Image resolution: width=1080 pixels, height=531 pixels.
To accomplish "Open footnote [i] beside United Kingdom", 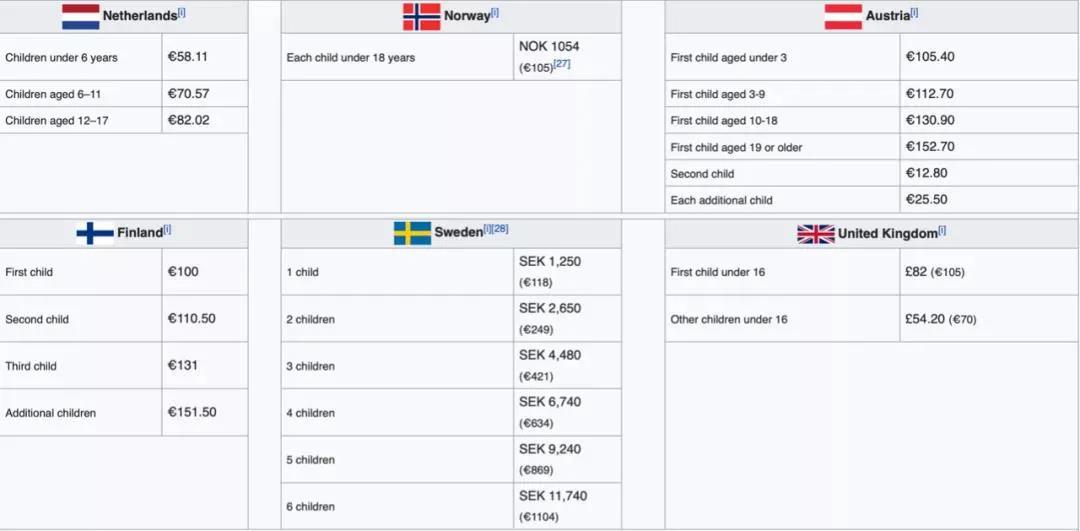I will click(942, 230).
